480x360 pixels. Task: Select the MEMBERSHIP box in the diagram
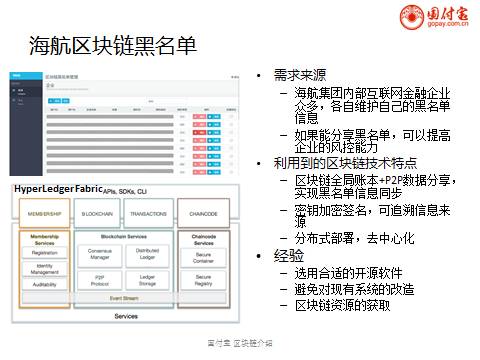click(44, 213)
